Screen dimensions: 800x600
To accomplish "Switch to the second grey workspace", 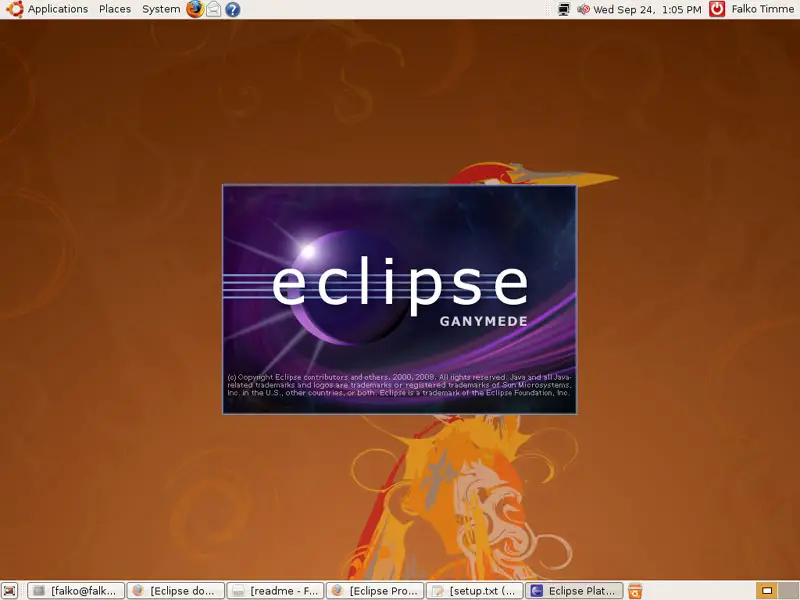I will [789, 591].
